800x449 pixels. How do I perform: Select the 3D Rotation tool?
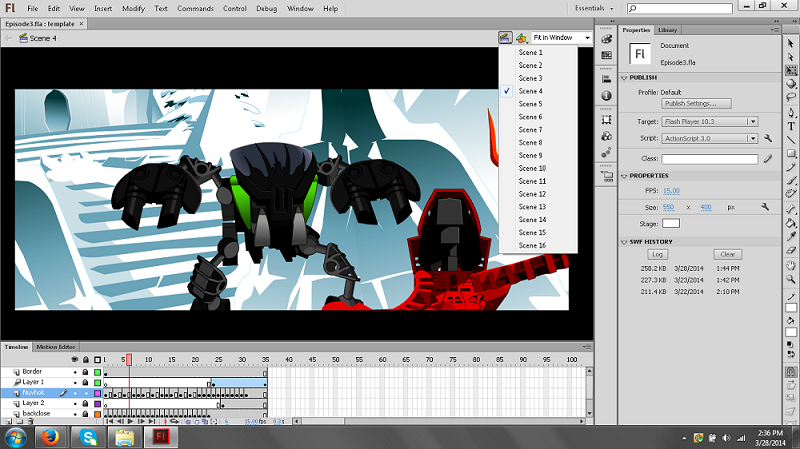tap(791, 84)
